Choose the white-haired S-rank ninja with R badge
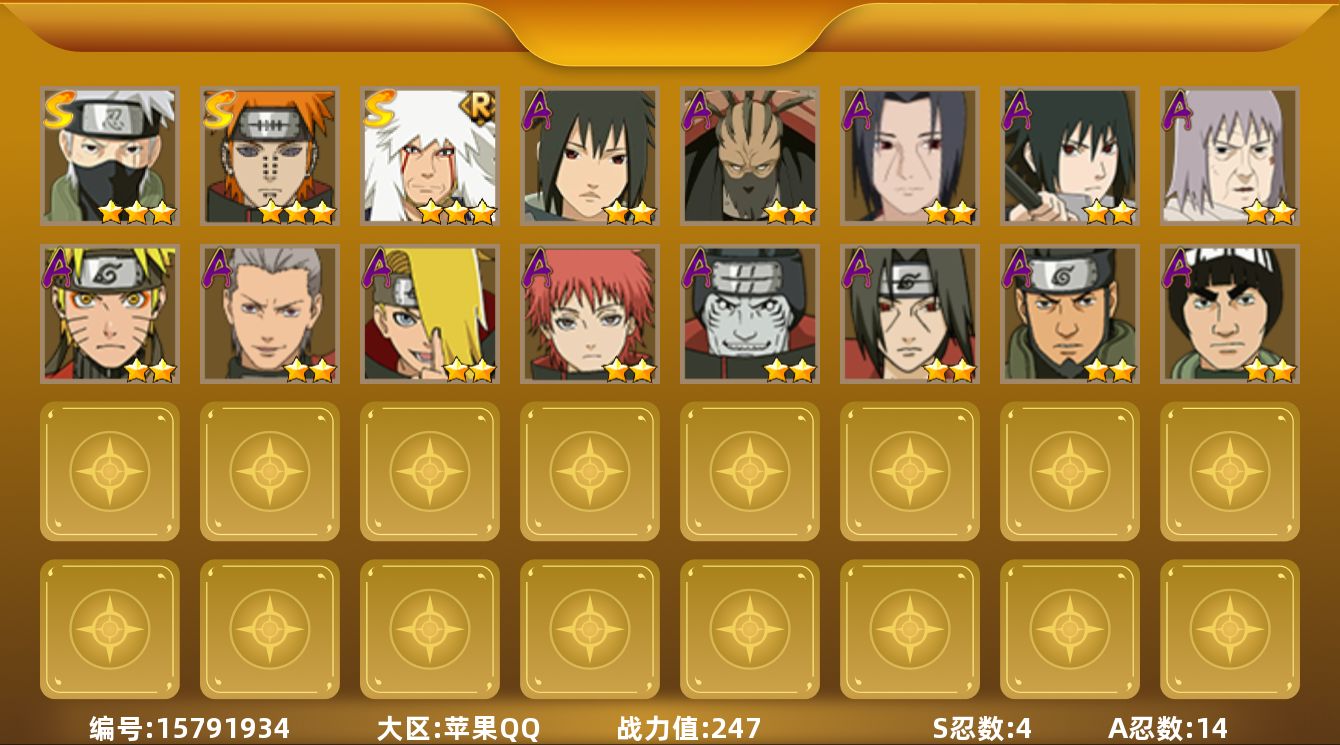The image size is (1340, 745). [429, 156]
